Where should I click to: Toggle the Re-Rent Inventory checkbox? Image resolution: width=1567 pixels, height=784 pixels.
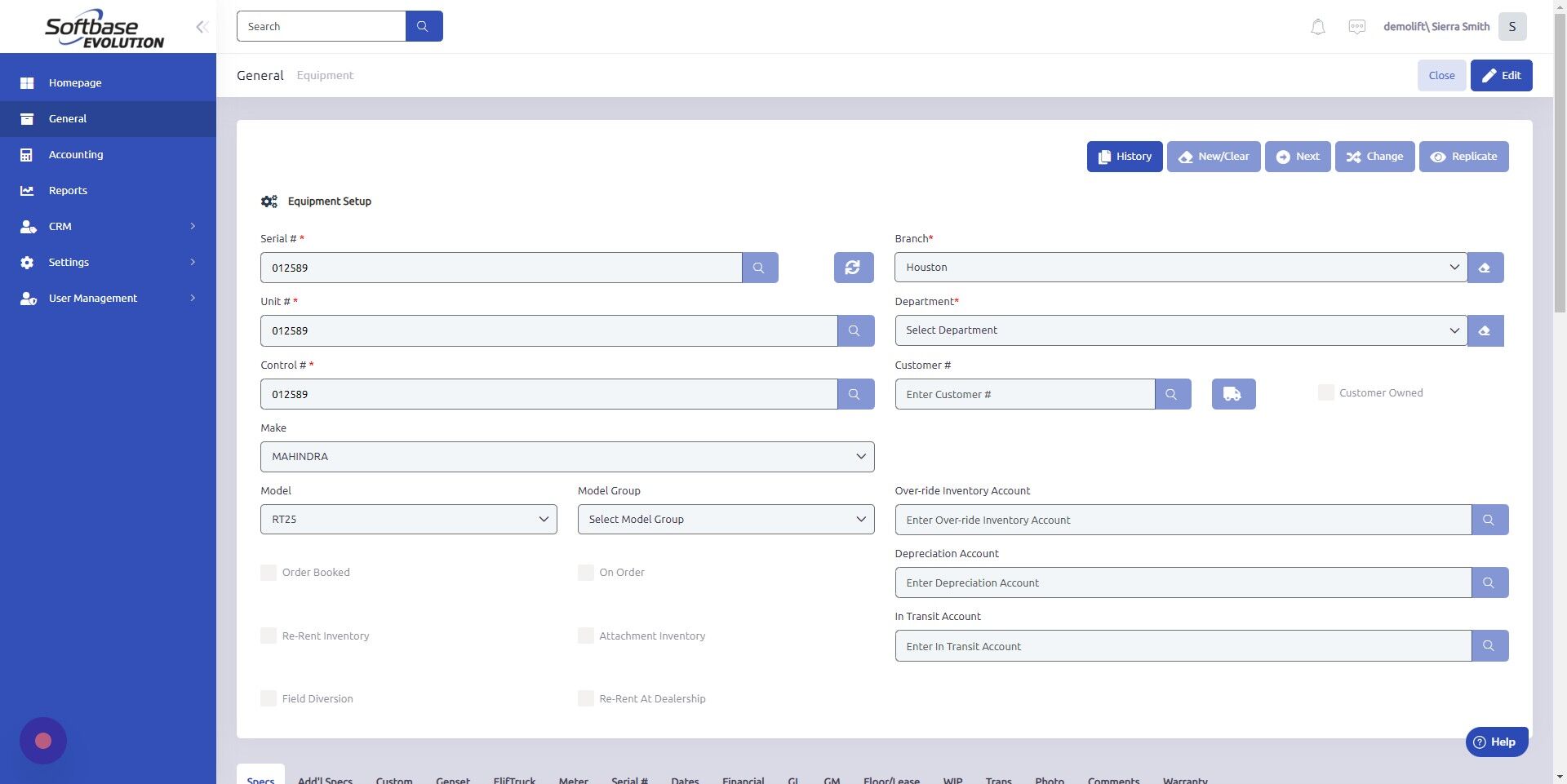[269, 636]
